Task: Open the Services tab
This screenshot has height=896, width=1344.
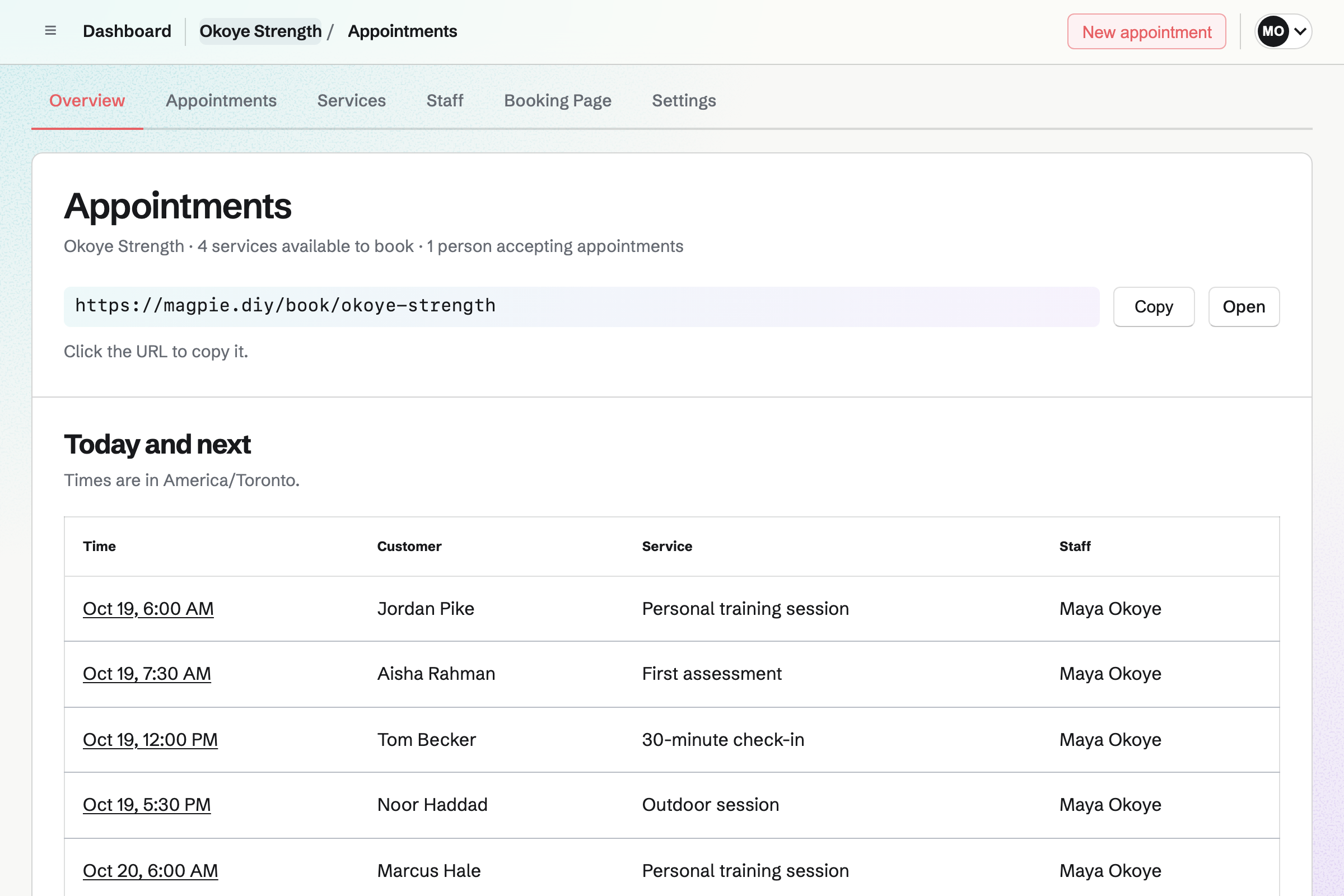Action: [x=352, y=101]
